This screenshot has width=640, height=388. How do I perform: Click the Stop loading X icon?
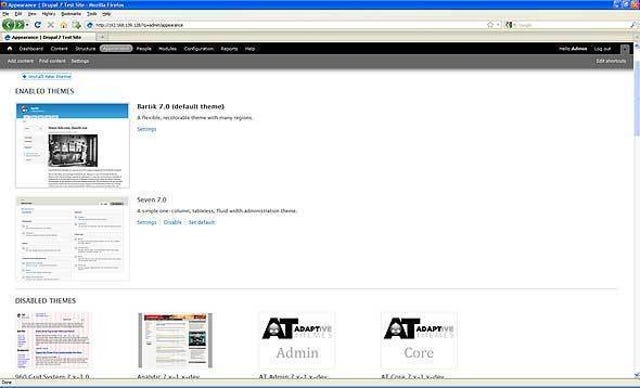51,25
